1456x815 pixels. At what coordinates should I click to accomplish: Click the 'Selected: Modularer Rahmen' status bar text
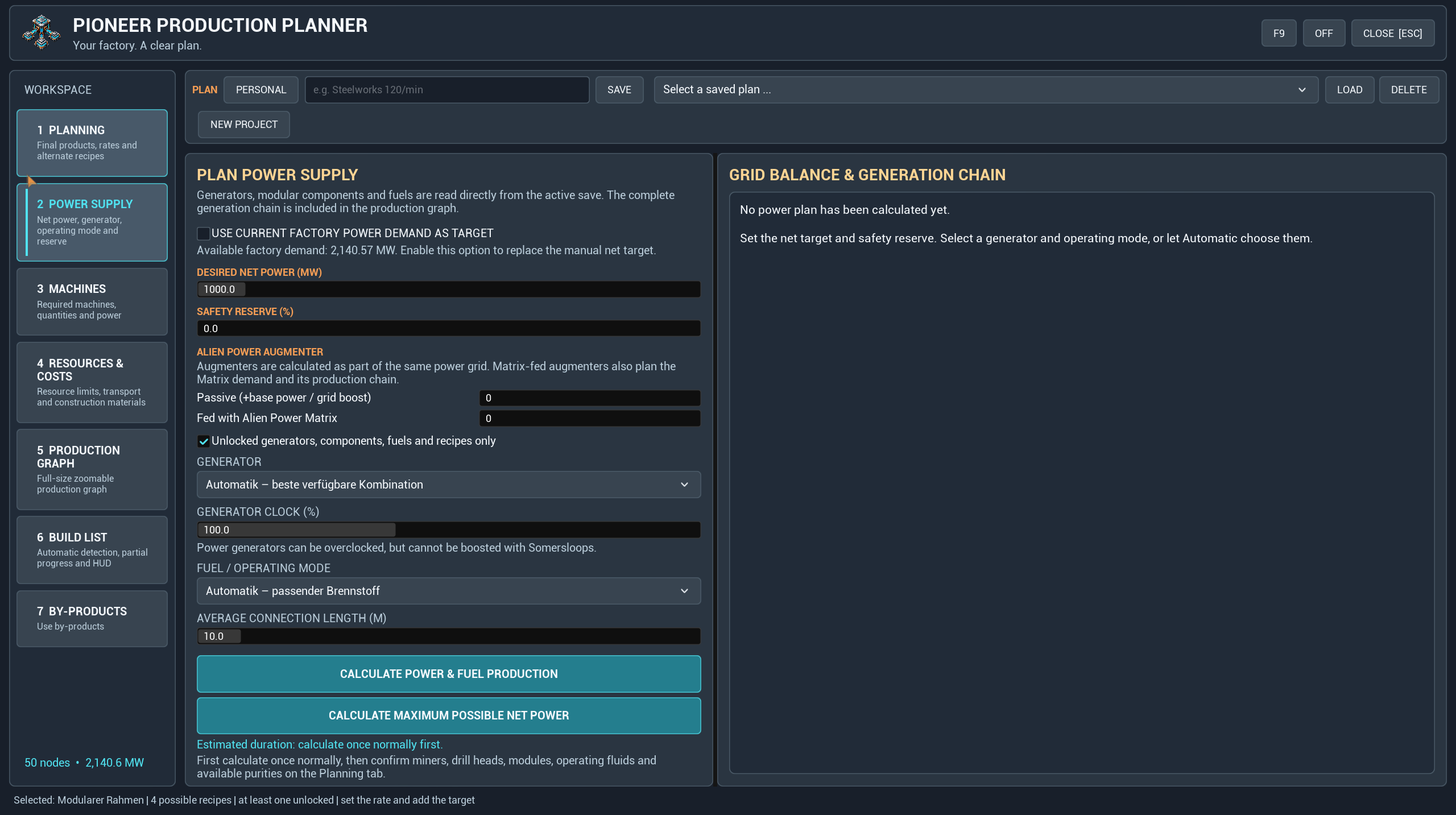click(78, 800)
